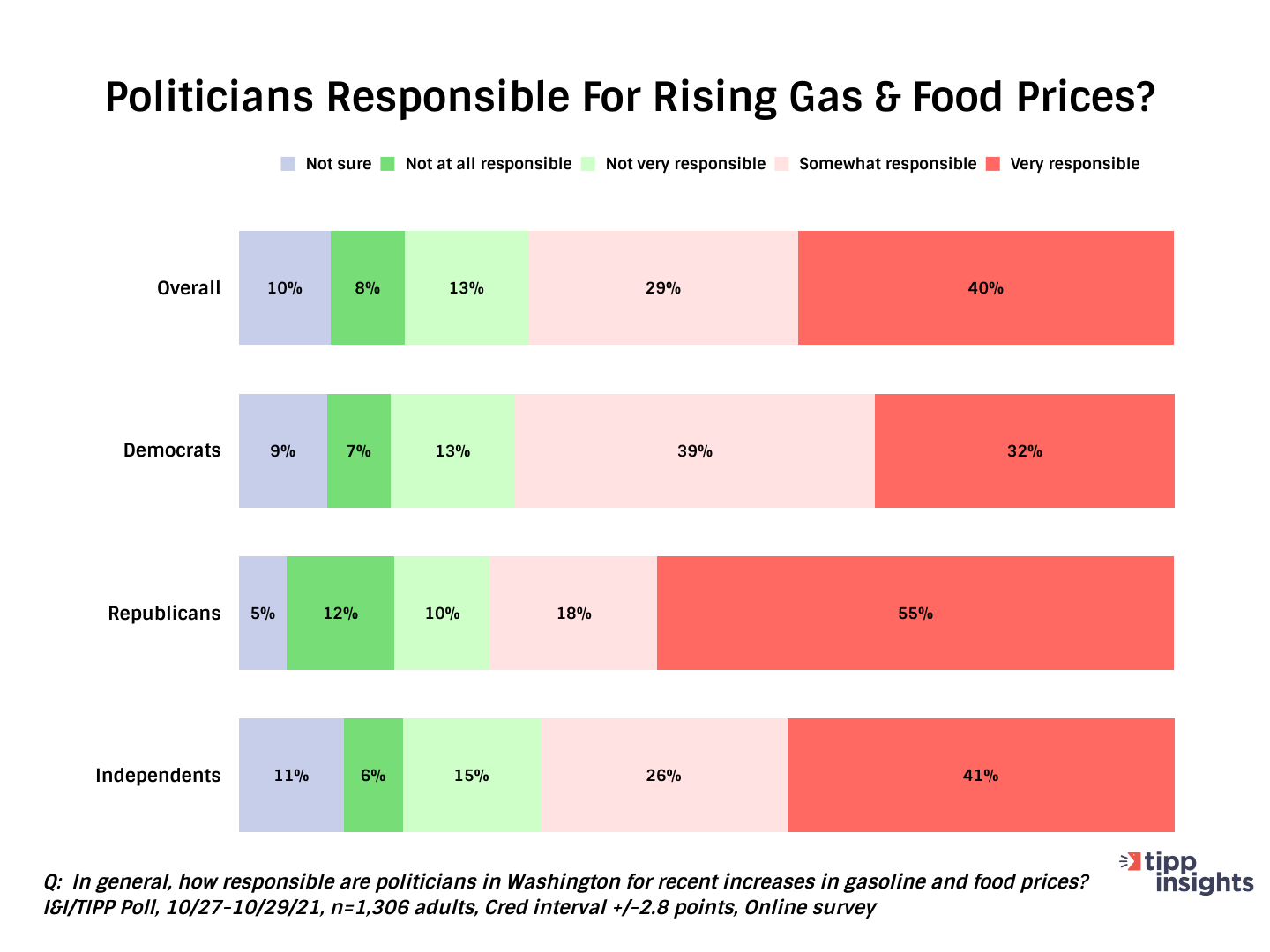Click the Somewhat responsible legend label
Image resolution: width=1270 pixels, height=952 pixels.
pos(887,164)
